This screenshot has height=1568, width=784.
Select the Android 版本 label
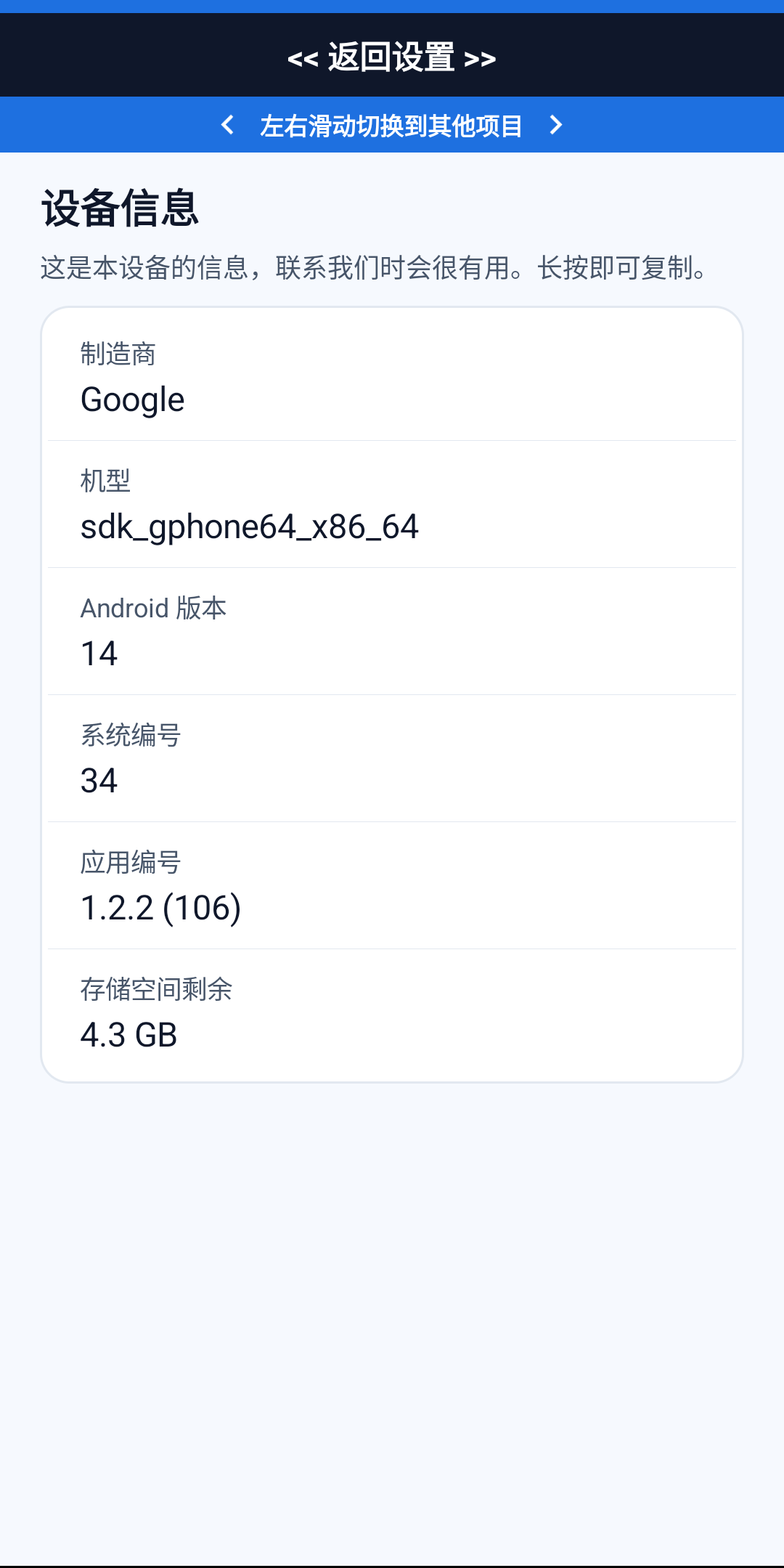tap(153, 608)
